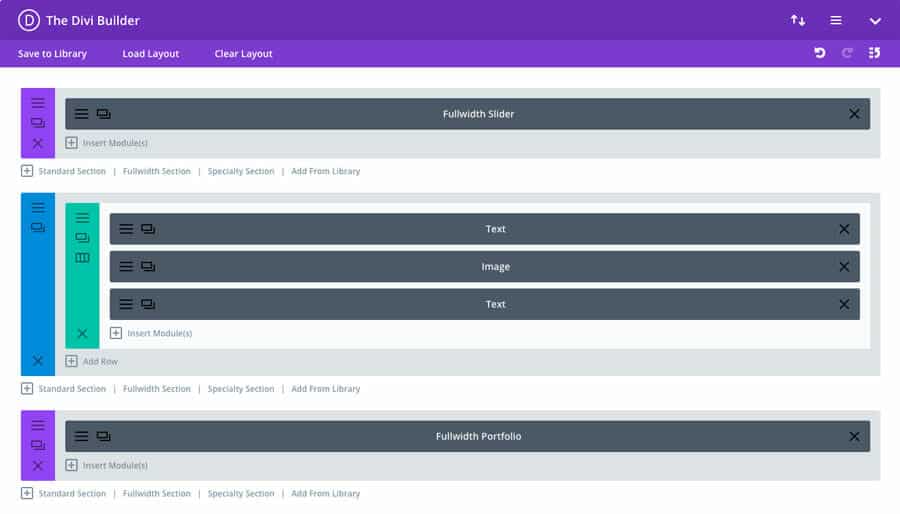Delete the first purple fullwidth section
Image resolution: width=900 pixels, height=514 pixels.
38,143
